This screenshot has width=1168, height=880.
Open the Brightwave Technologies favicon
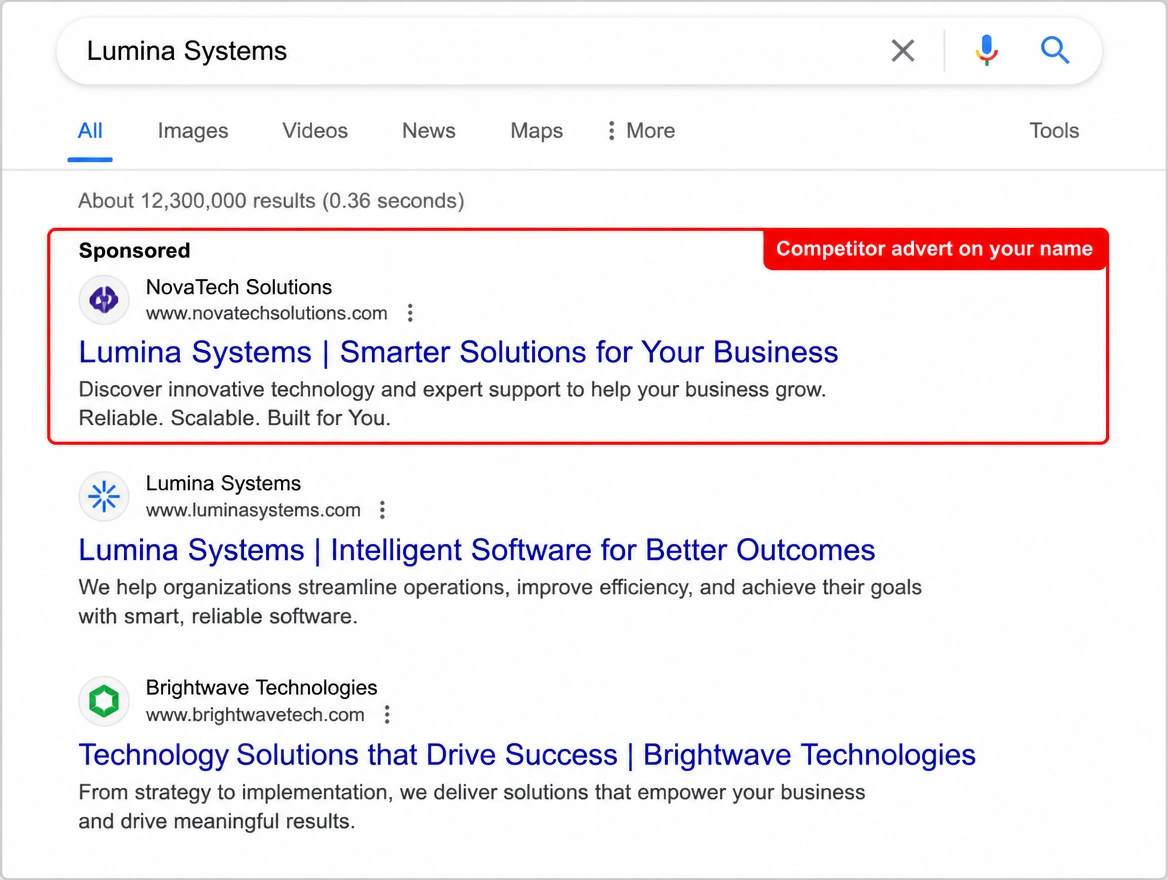click(104, 700)
